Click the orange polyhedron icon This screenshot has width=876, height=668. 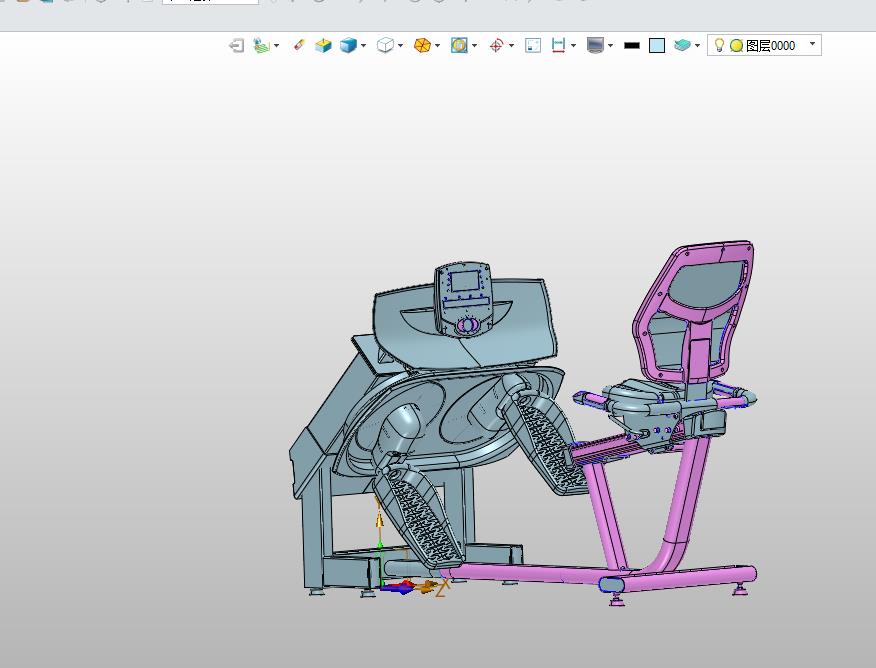pos(422,45)
